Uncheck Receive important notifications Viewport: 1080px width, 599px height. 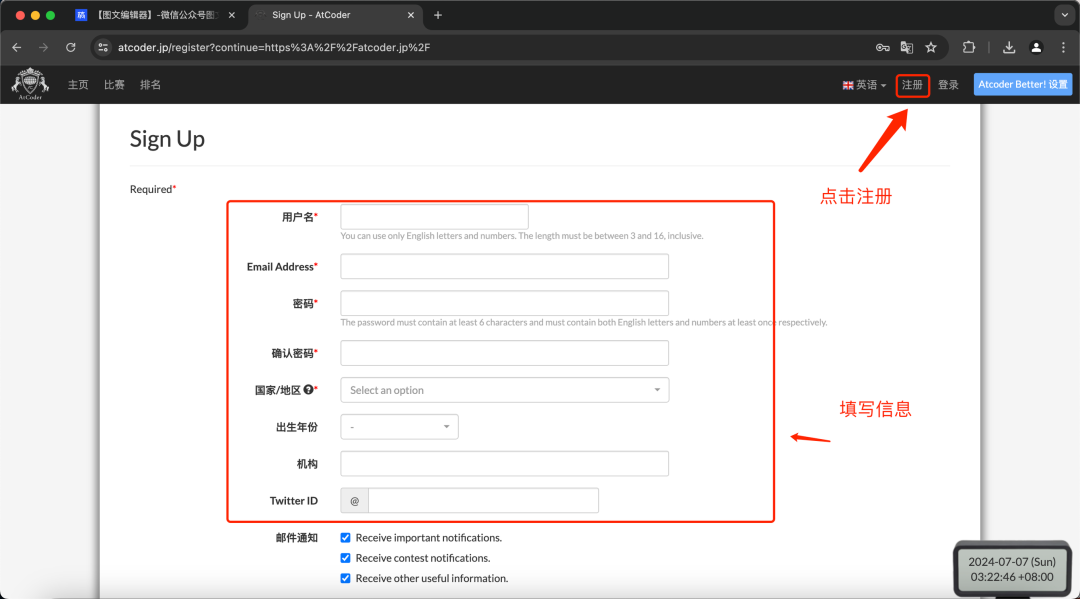click(x=345, y=537)
